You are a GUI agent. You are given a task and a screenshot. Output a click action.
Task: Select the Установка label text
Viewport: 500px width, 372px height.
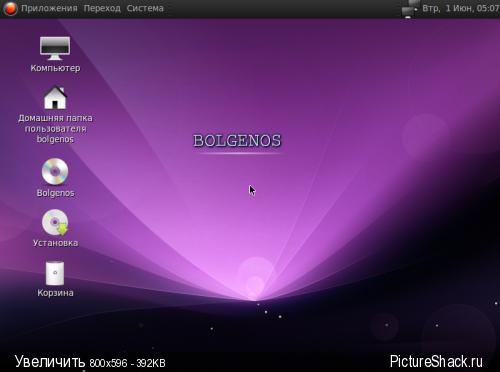(x=55, y=243)
